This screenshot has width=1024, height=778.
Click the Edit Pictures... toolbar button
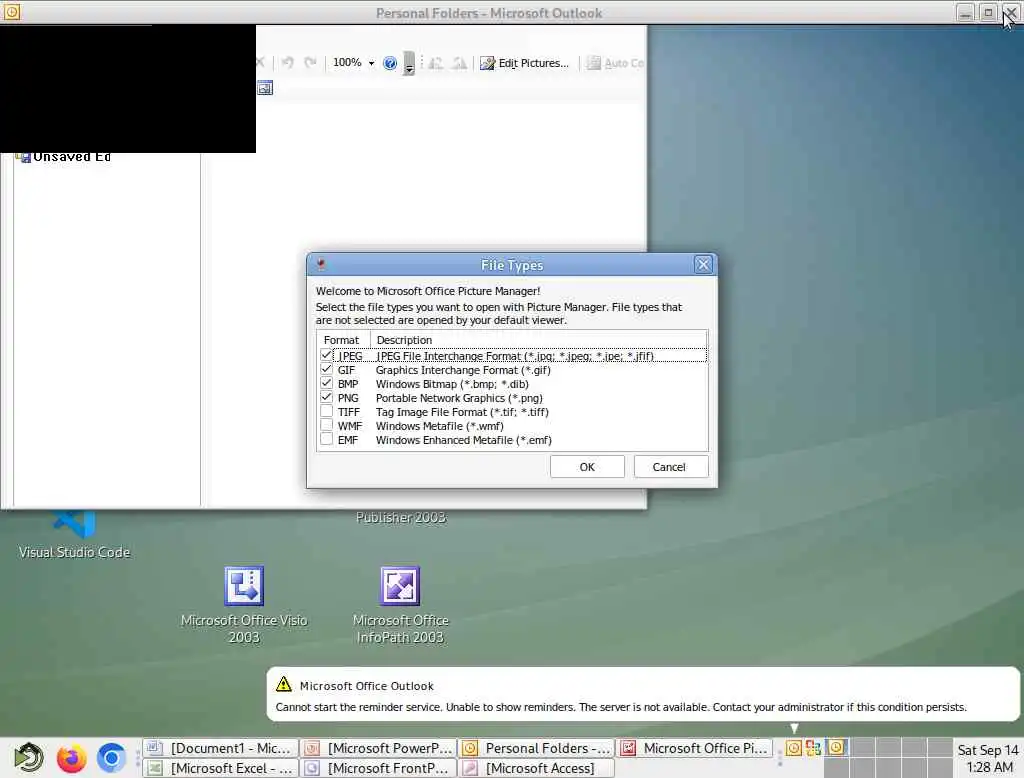pos(525,63)
